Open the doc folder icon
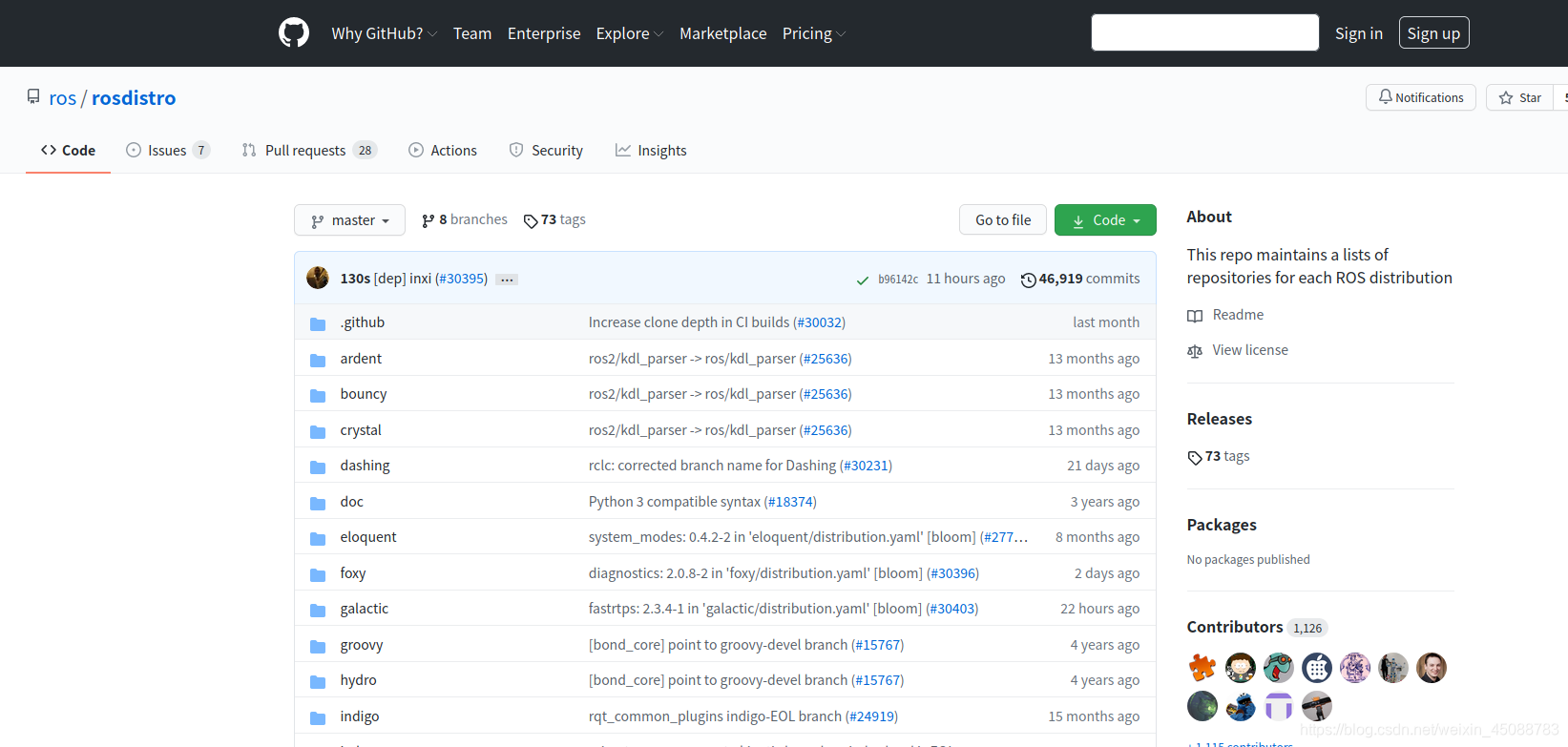1568x747 pixels. point(318,503)
